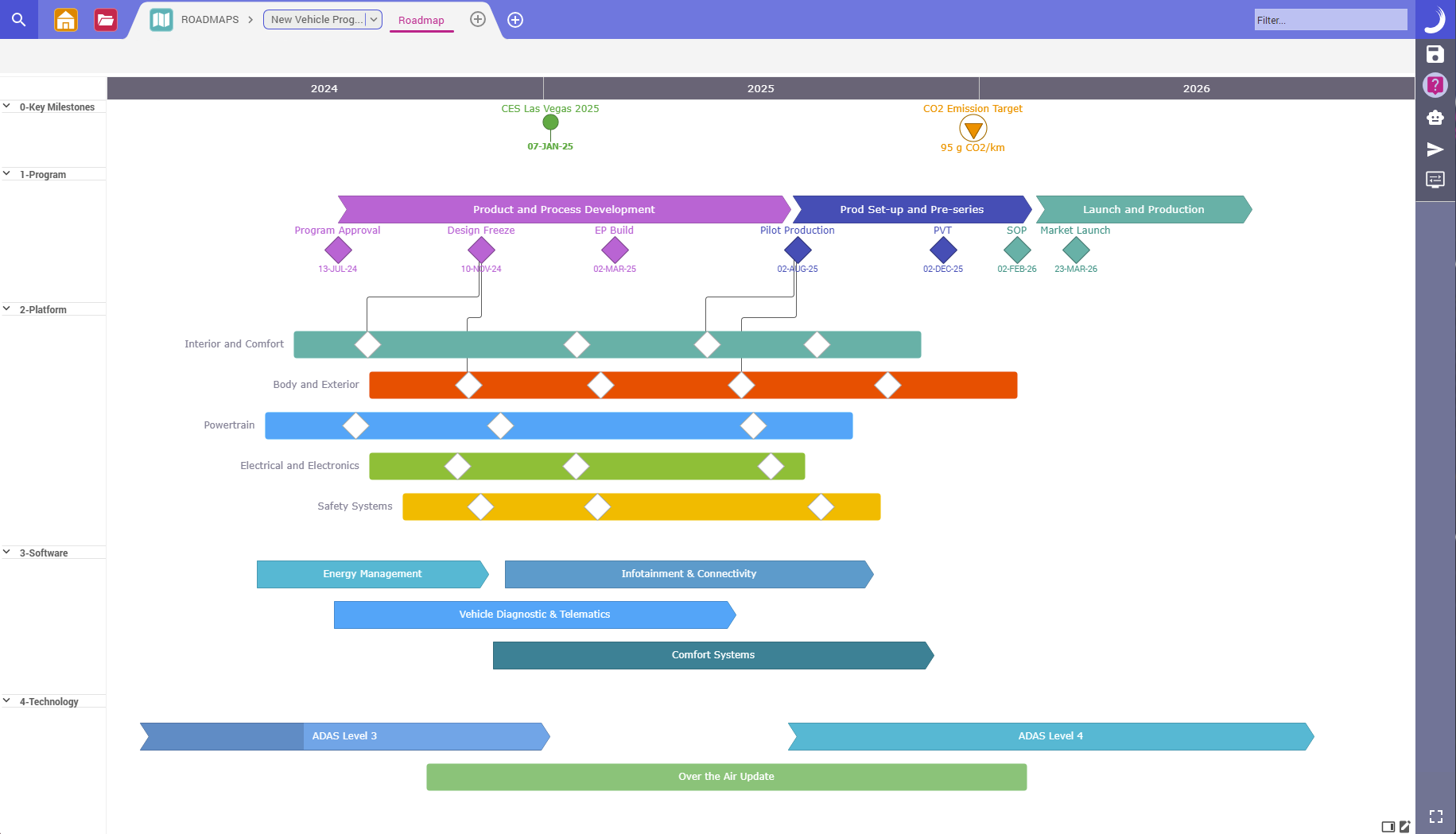The width and height of the screenshot is (1456, 834).
Task: Select the 2025 year header
Action: point(761,88)
